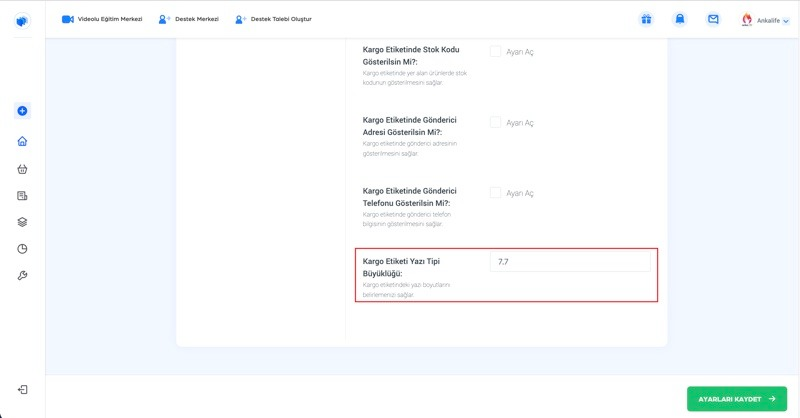Open the blue plus add icon

click(x=22, y=111)
